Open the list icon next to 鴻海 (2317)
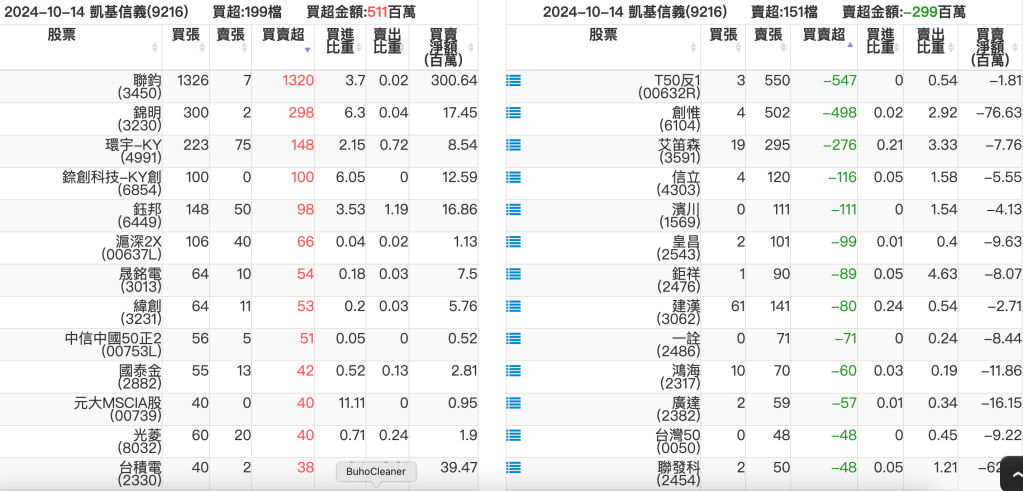Image resolution: width=1023 pixels, height=491 pixels. pos(514,370)
